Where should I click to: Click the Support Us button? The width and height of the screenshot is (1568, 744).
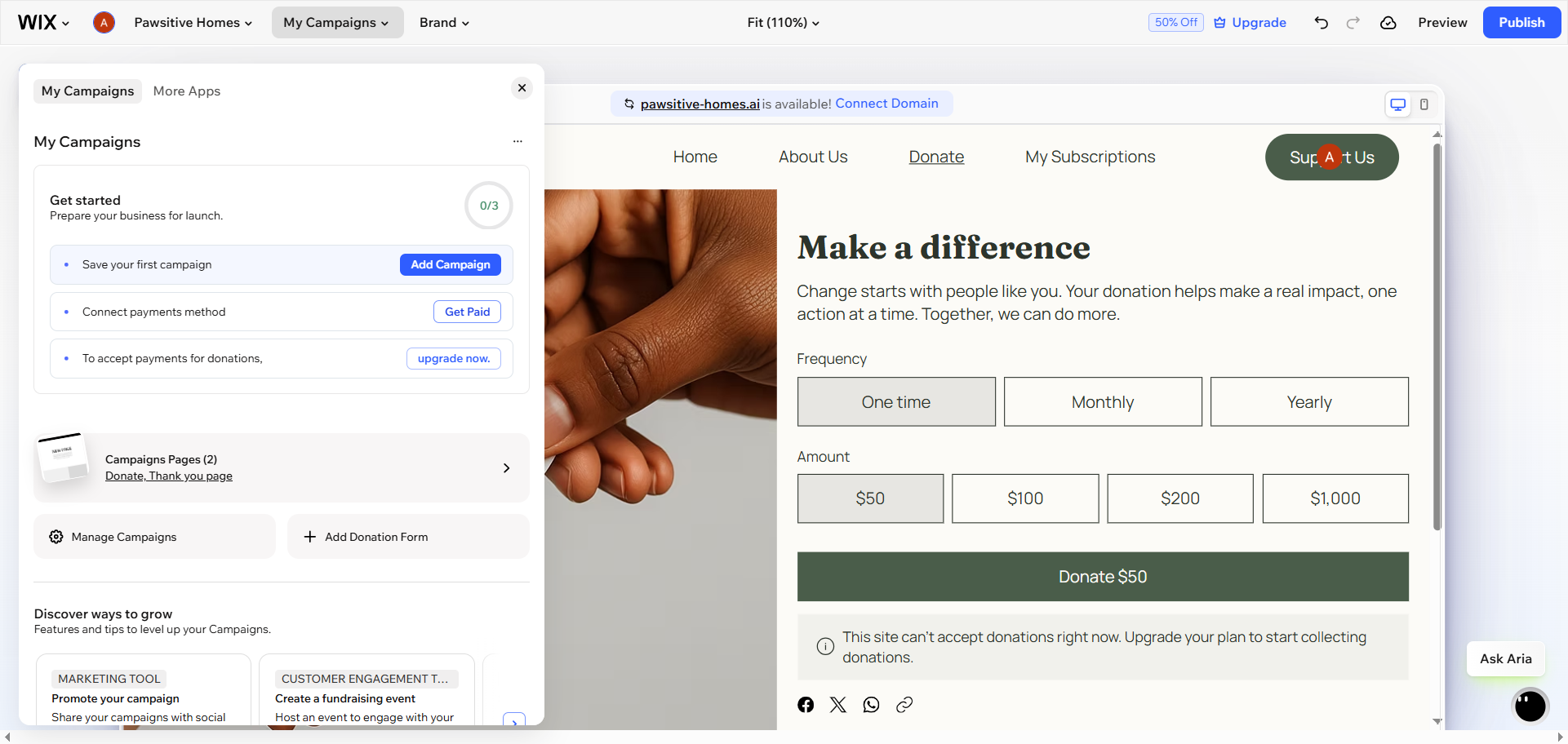[1332, 157]
